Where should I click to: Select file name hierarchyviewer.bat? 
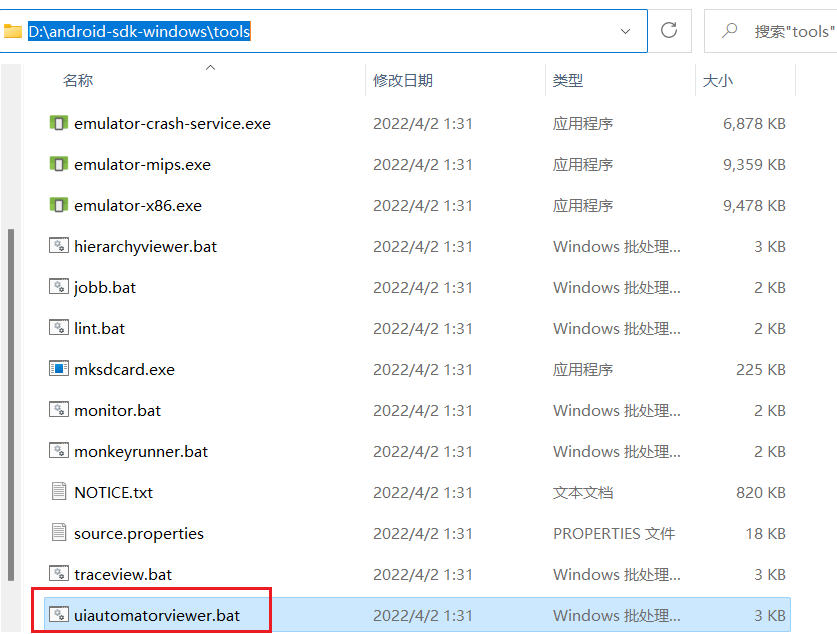tap(145, 246)
